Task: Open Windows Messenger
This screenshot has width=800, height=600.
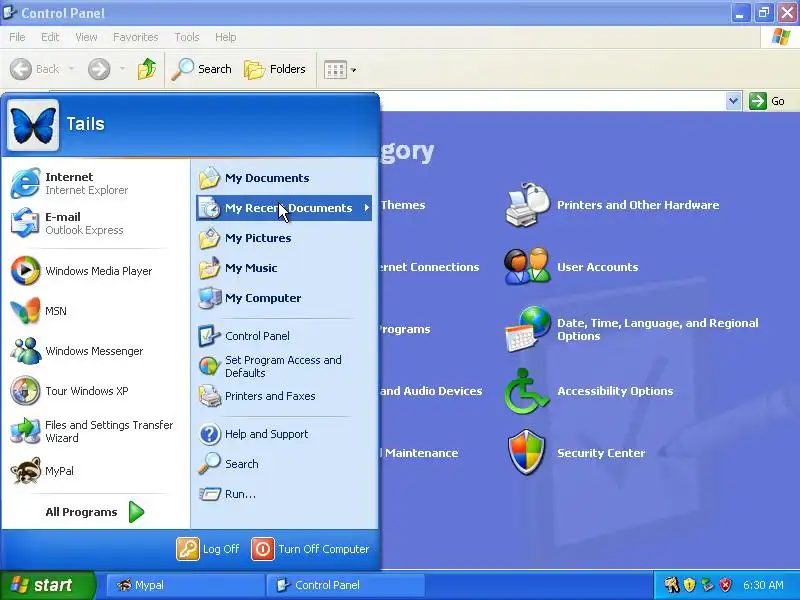Action: point(94,351)
